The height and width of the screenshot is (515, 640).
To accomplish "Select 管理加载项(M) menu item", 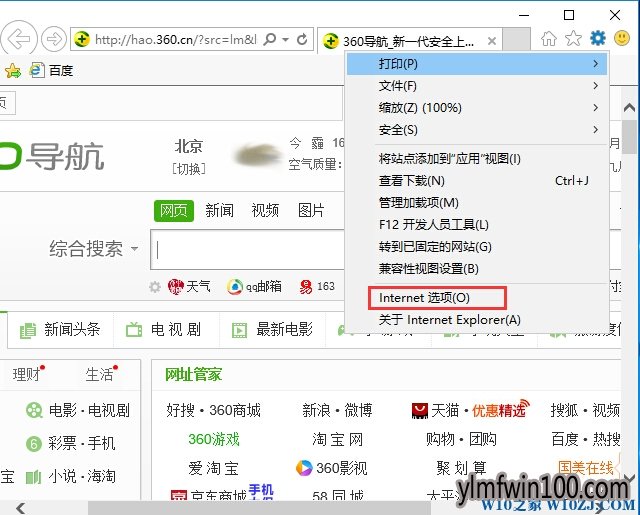I will 477,202.
